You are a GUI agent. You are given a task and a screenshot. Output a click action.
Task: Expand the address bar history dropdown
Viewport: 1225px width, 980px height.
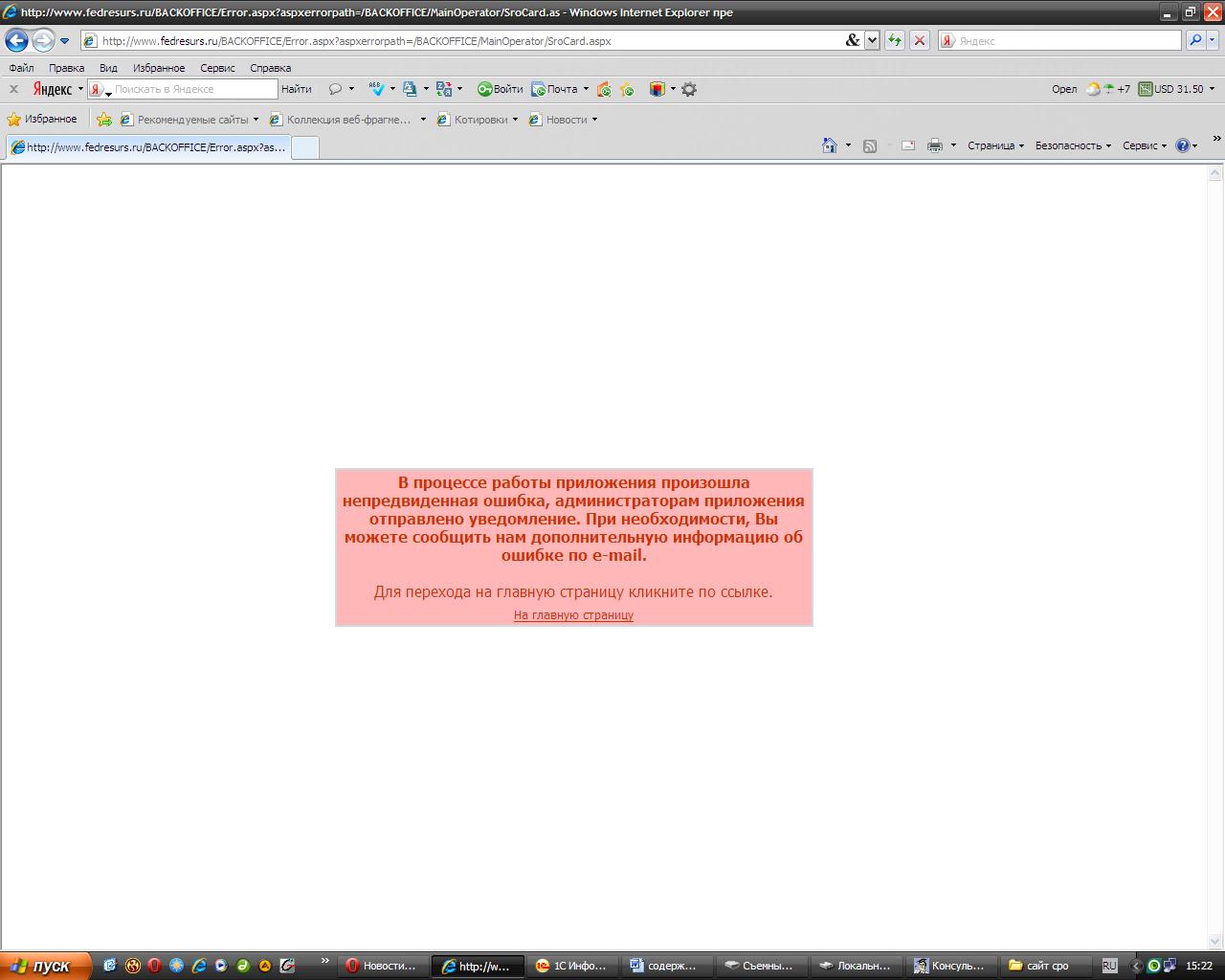(872, 40)
